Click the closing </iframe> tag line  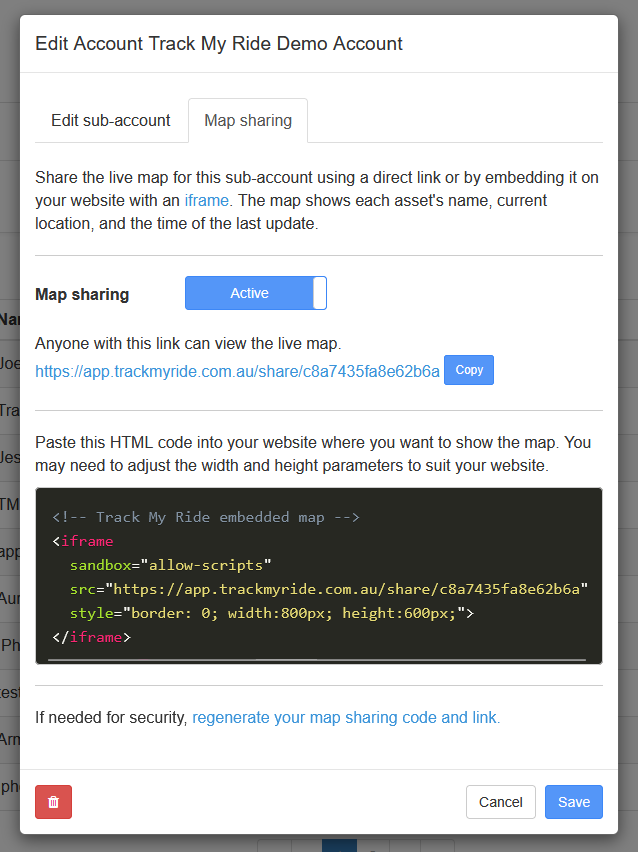point(91,637)
